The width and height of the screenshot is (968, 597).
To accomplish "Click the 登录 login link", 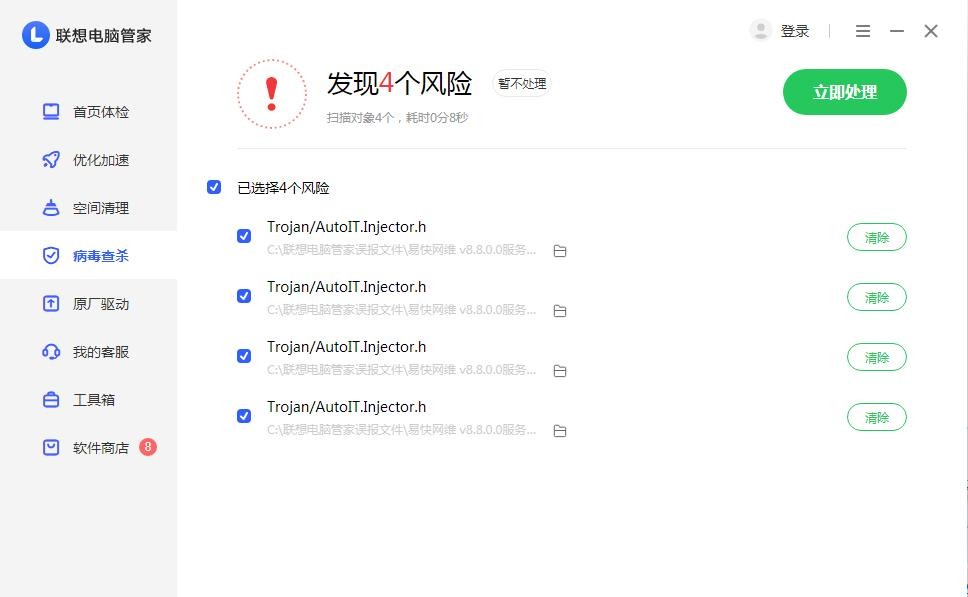I will pyautogui.click(x=795, y=31).
